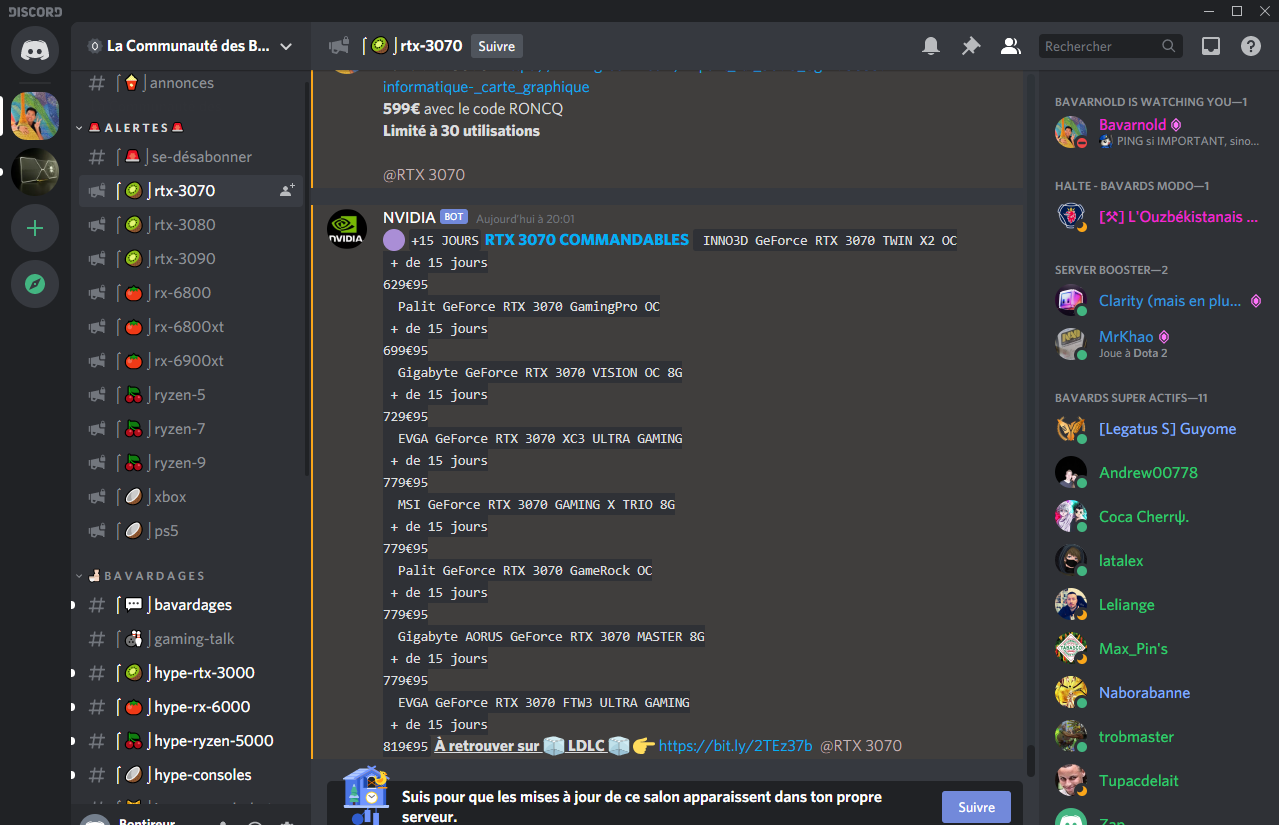Open ryzen-7 channel
1279x825 pixels.
190,429
